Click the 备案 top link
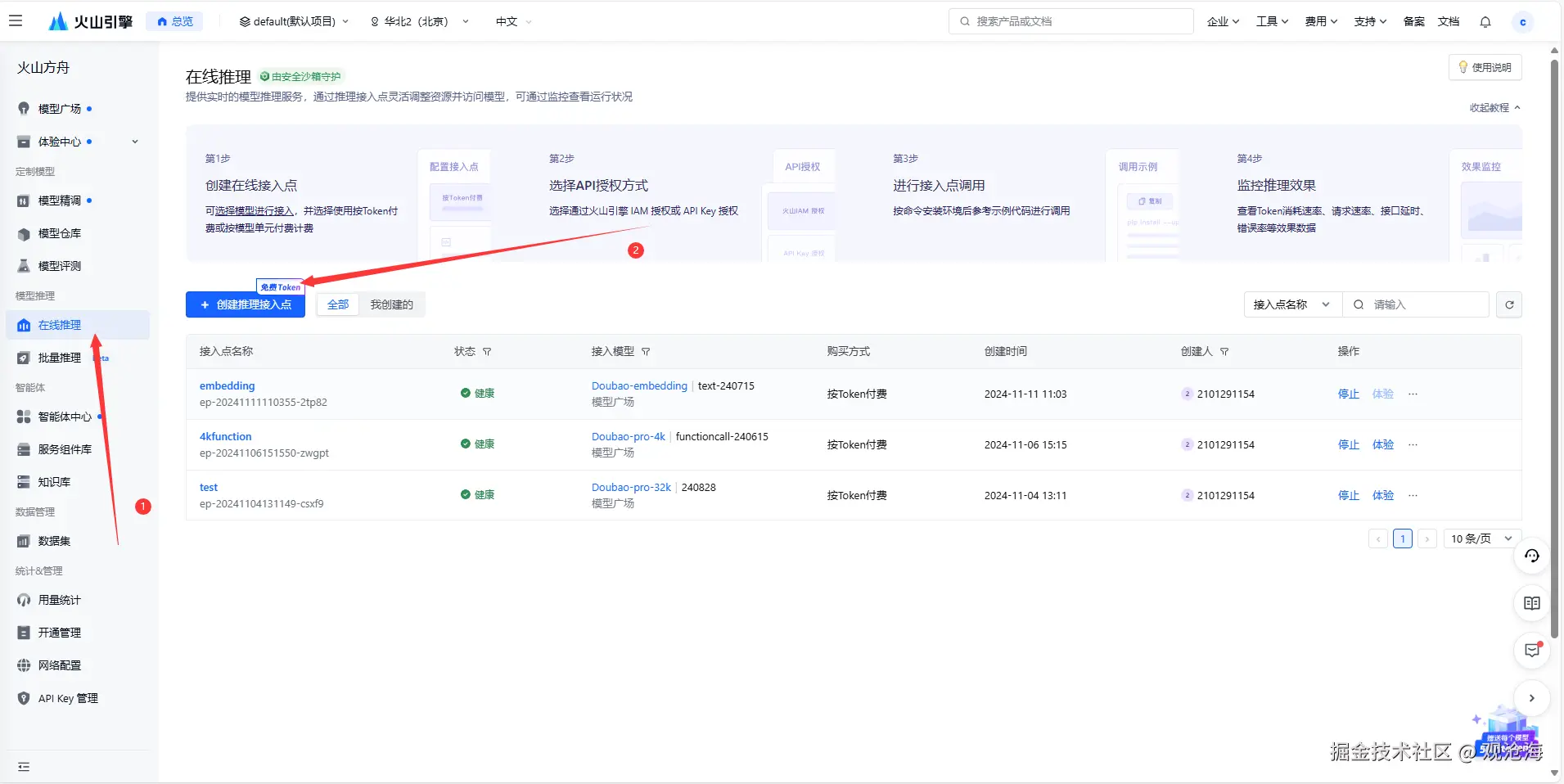Screen dimensions: 1564x784 click(x=1414, y=22)
